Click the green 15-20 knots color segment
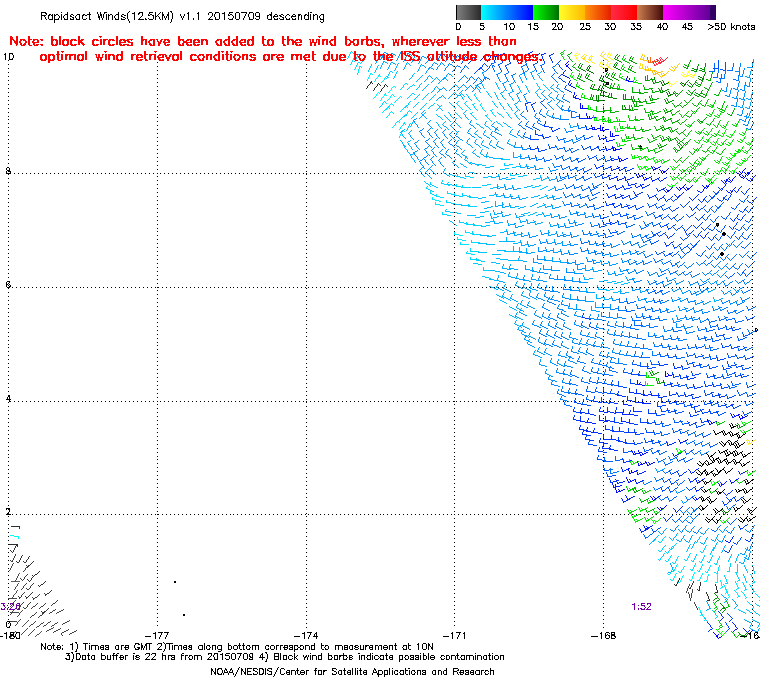 tap(546, 12)
